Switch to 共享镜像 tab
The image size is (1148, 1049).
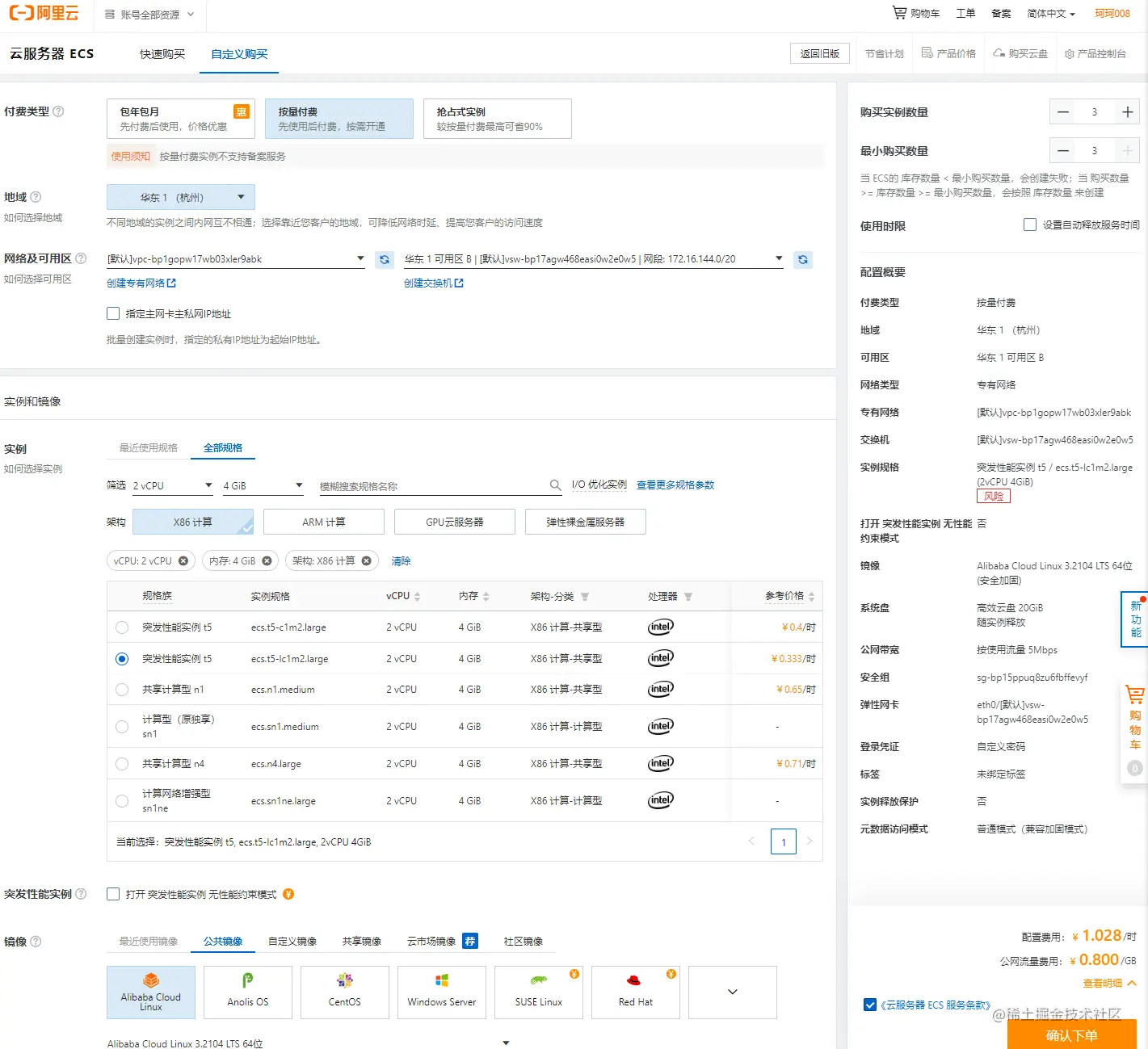[362, 942]
